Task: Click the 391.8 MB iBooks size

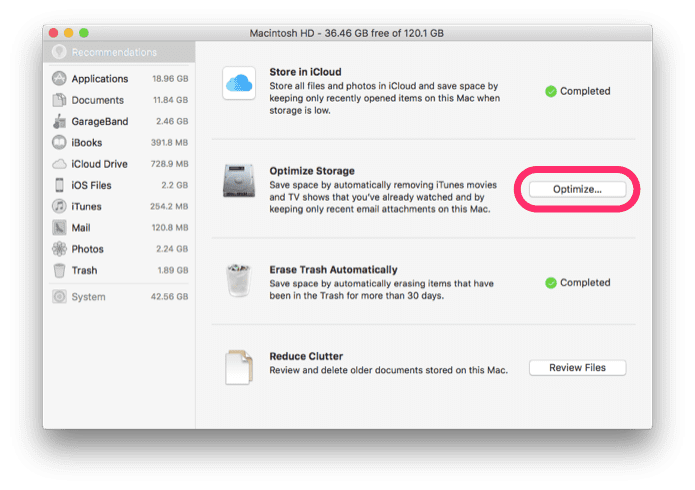Action: click(x=169, y=142)
